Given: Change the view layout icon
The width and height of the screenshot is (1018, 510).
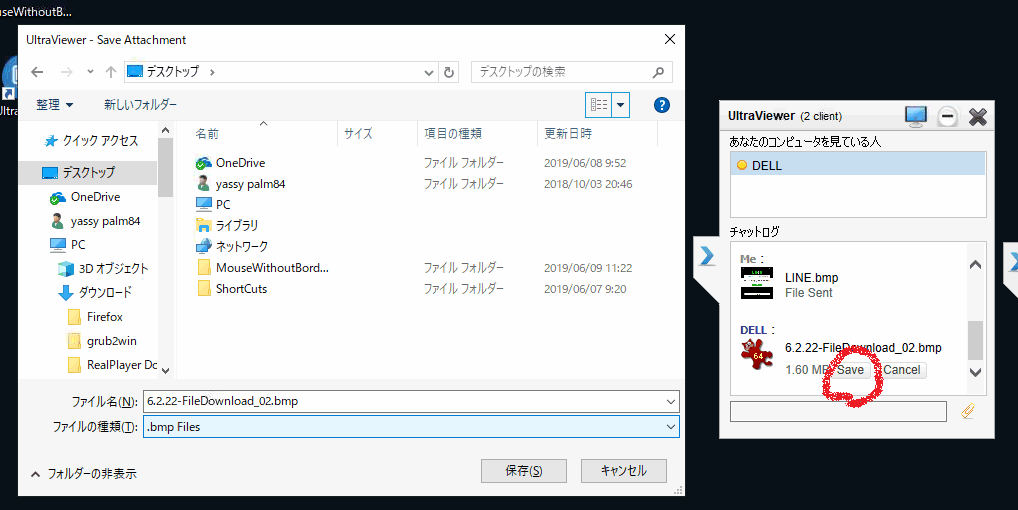Looking at the screenshot, I should 599,104.
